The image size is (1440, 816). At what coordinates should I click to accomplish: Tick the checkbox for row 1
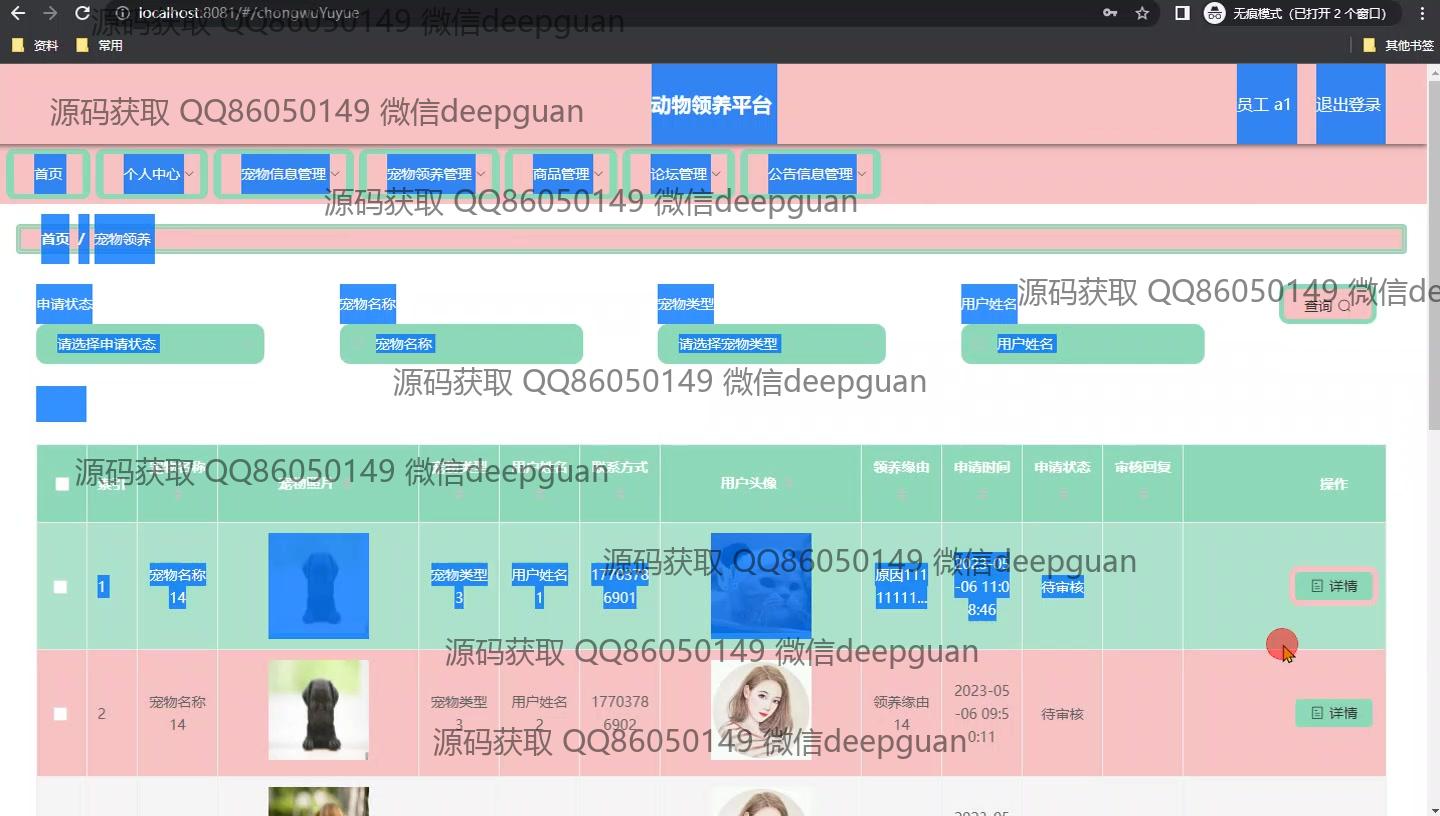[61, 587]
